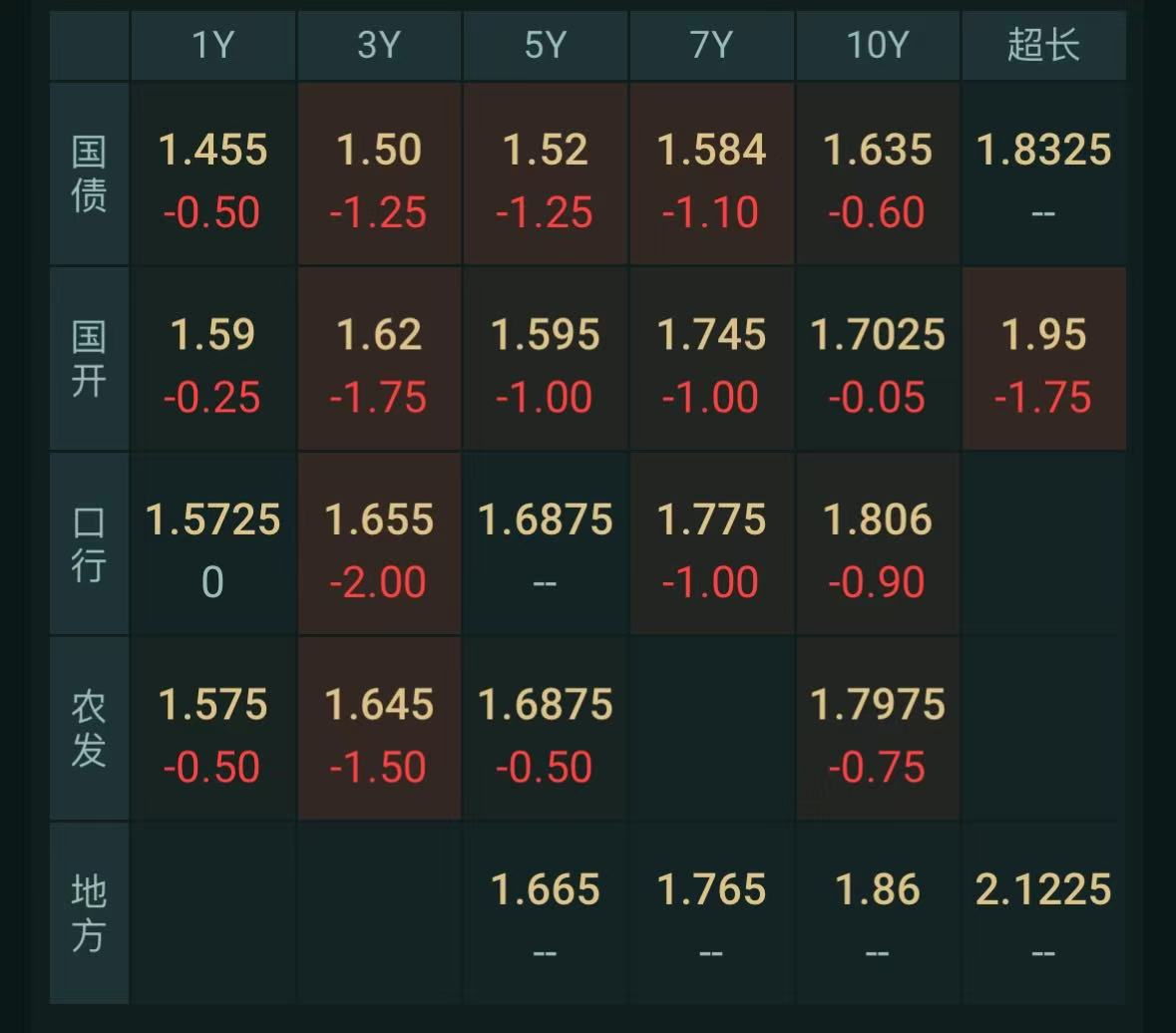1176x1033 pixels.
Task: Click the 国开 row label
Action: pos(89,359)
